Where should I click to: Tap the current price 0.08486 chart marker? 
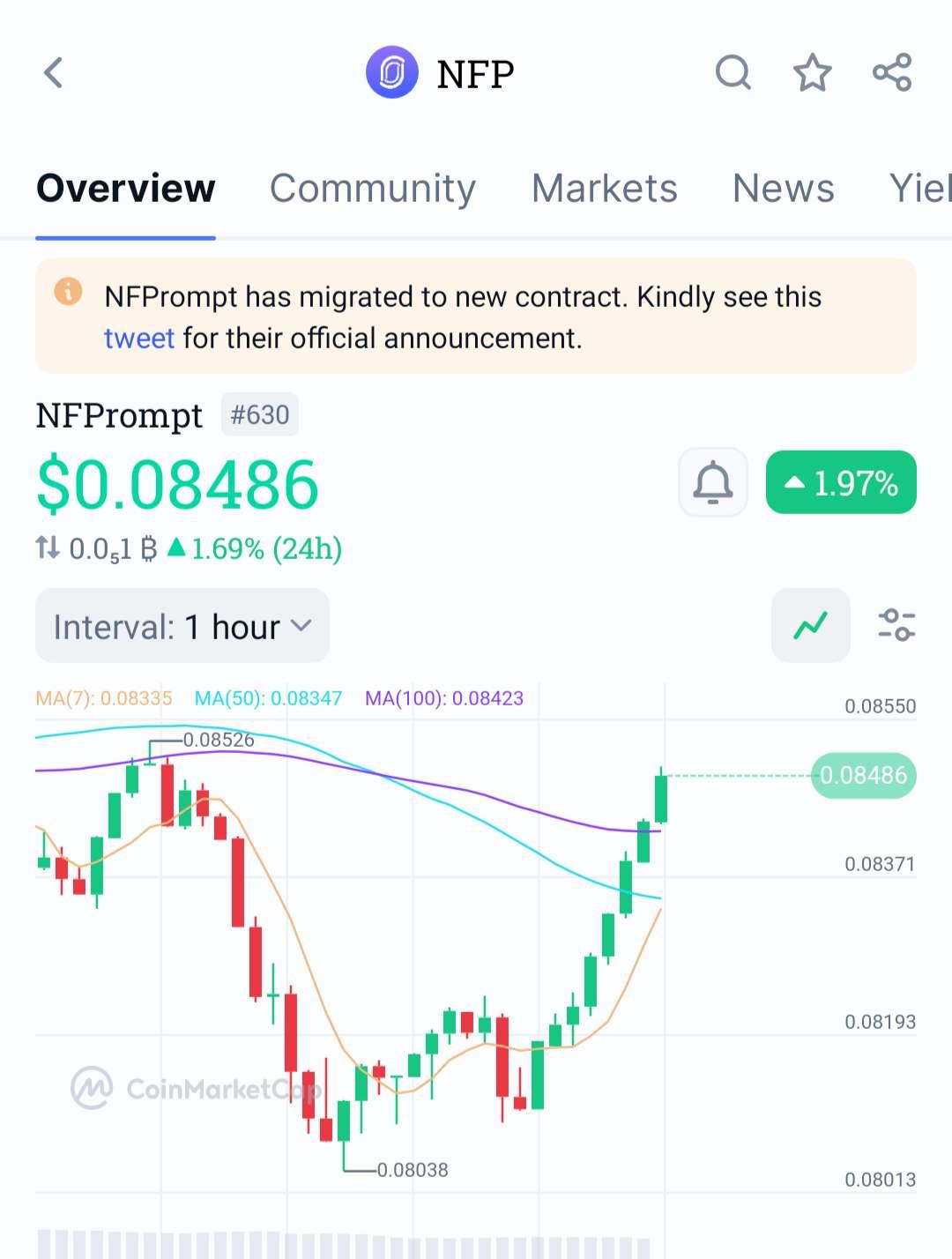[x=863, y=775]
